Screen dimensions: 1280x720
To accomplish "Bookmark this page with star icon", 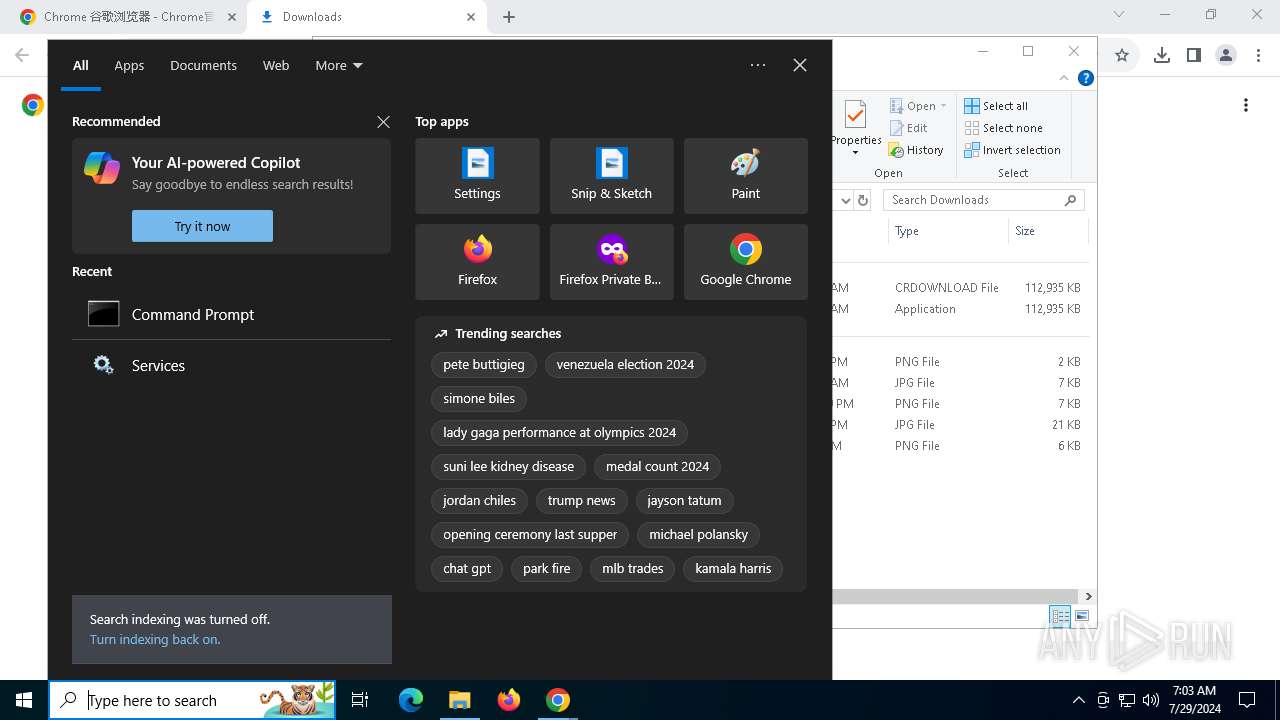I will tap(1122, 56).
